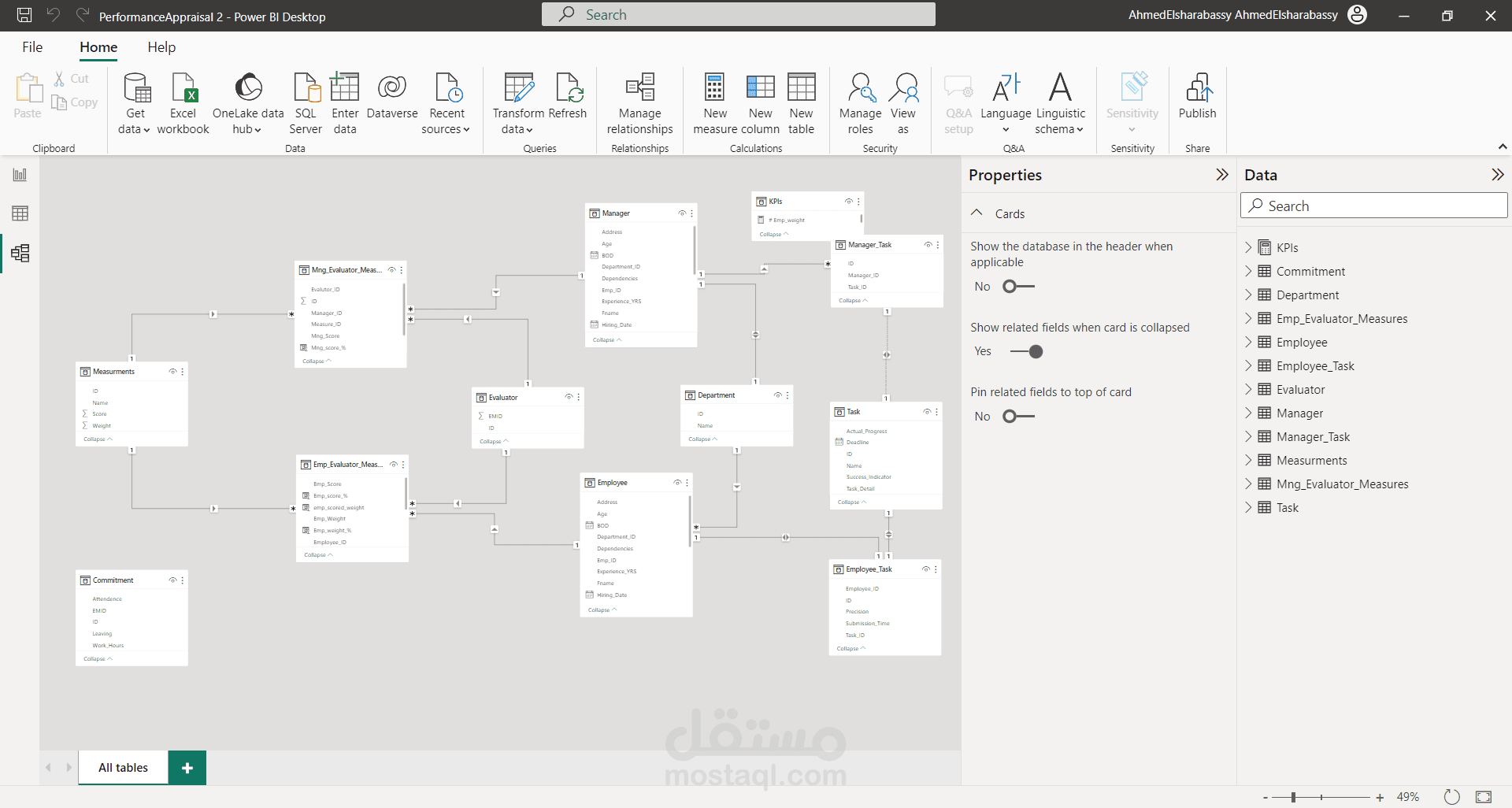Viewport: 1512px width, 808px height.
Task: Collapse the Measurments table card
Action: pyautogui.click(x=98, y=439)
